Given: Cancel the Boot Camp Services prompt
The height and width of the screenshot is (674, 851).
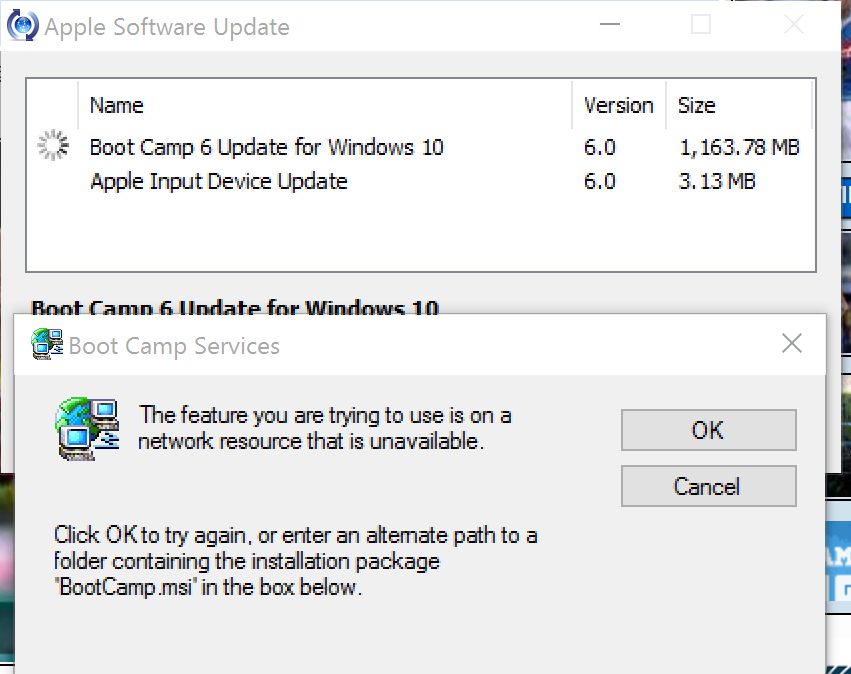Looking at the screenshot, I should pos(708,487).
